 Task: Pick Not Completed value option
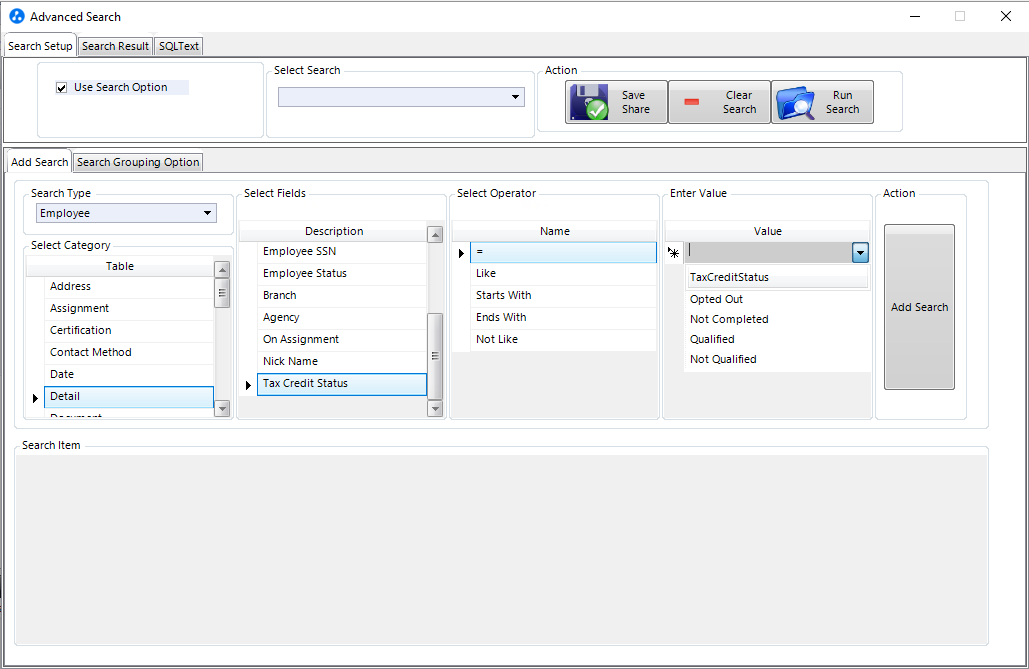point(777,319)
